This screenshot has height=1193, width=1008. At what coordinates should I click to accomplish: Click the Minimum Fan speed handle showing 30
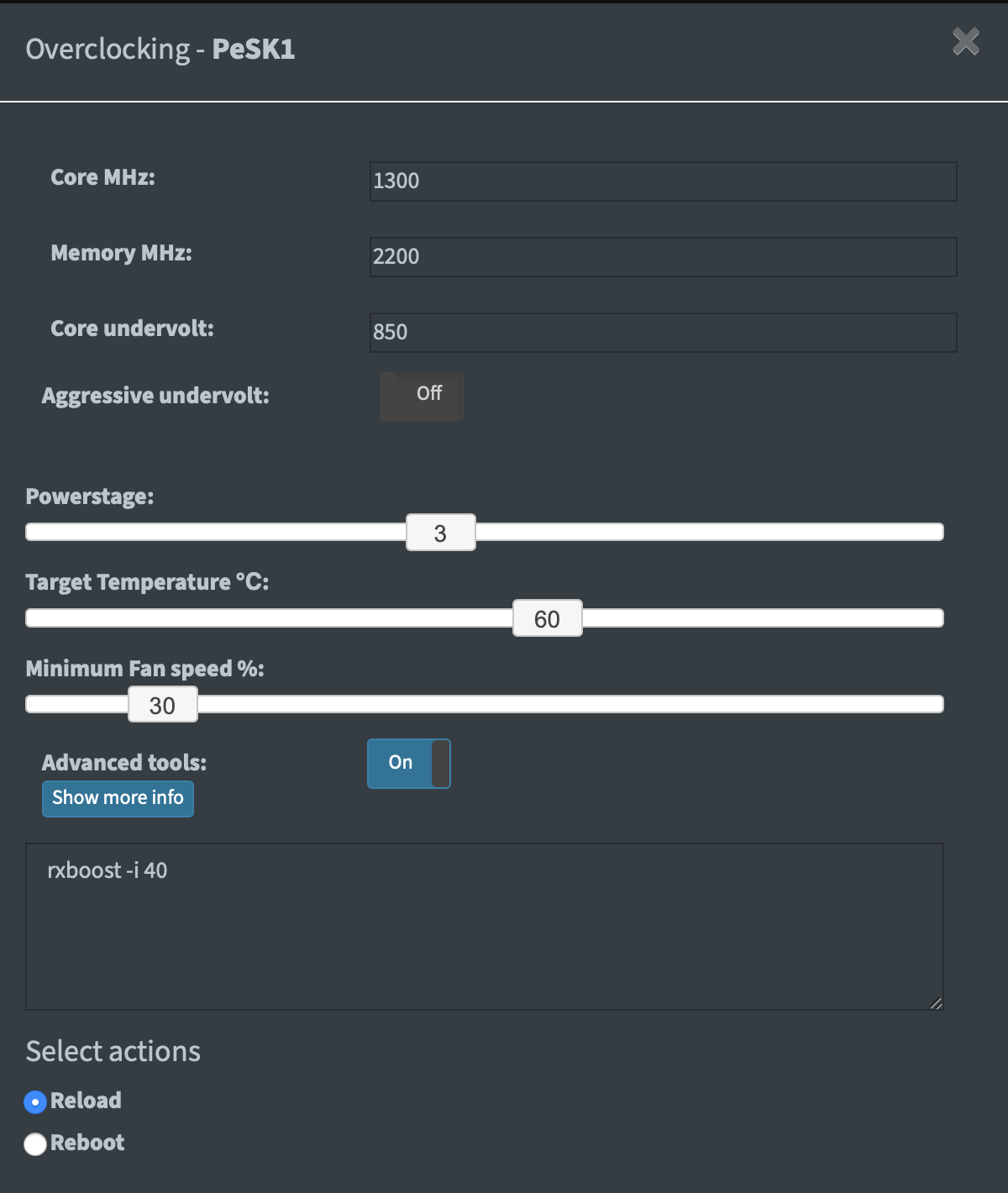(x=163, y=704)
